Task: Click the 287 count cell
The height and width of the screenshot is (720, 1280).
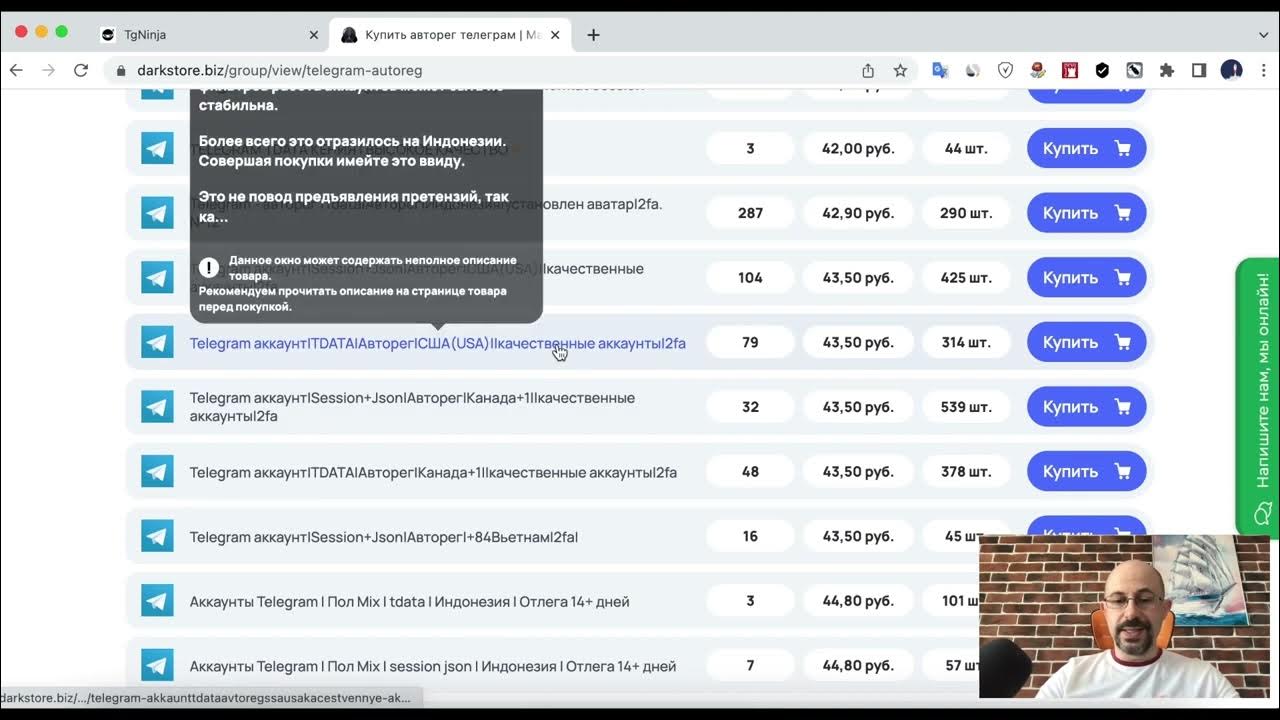Action: click(x=750, y=213)
